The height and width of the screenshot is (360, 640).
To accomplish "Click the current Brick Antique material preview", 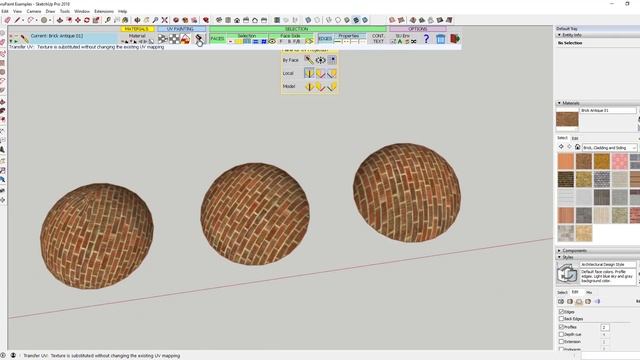I will [567, 119].
